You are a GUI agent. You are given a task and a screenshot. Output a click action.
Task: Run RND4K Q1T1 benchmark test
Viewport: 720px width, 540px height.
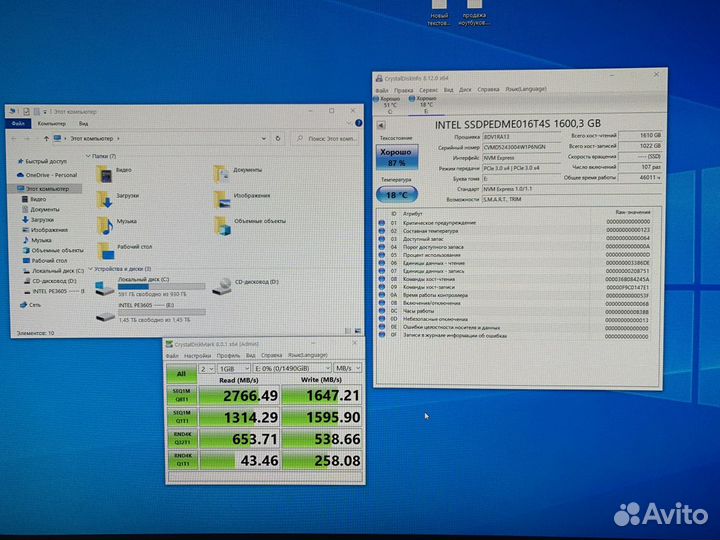(x=182, y=460)
